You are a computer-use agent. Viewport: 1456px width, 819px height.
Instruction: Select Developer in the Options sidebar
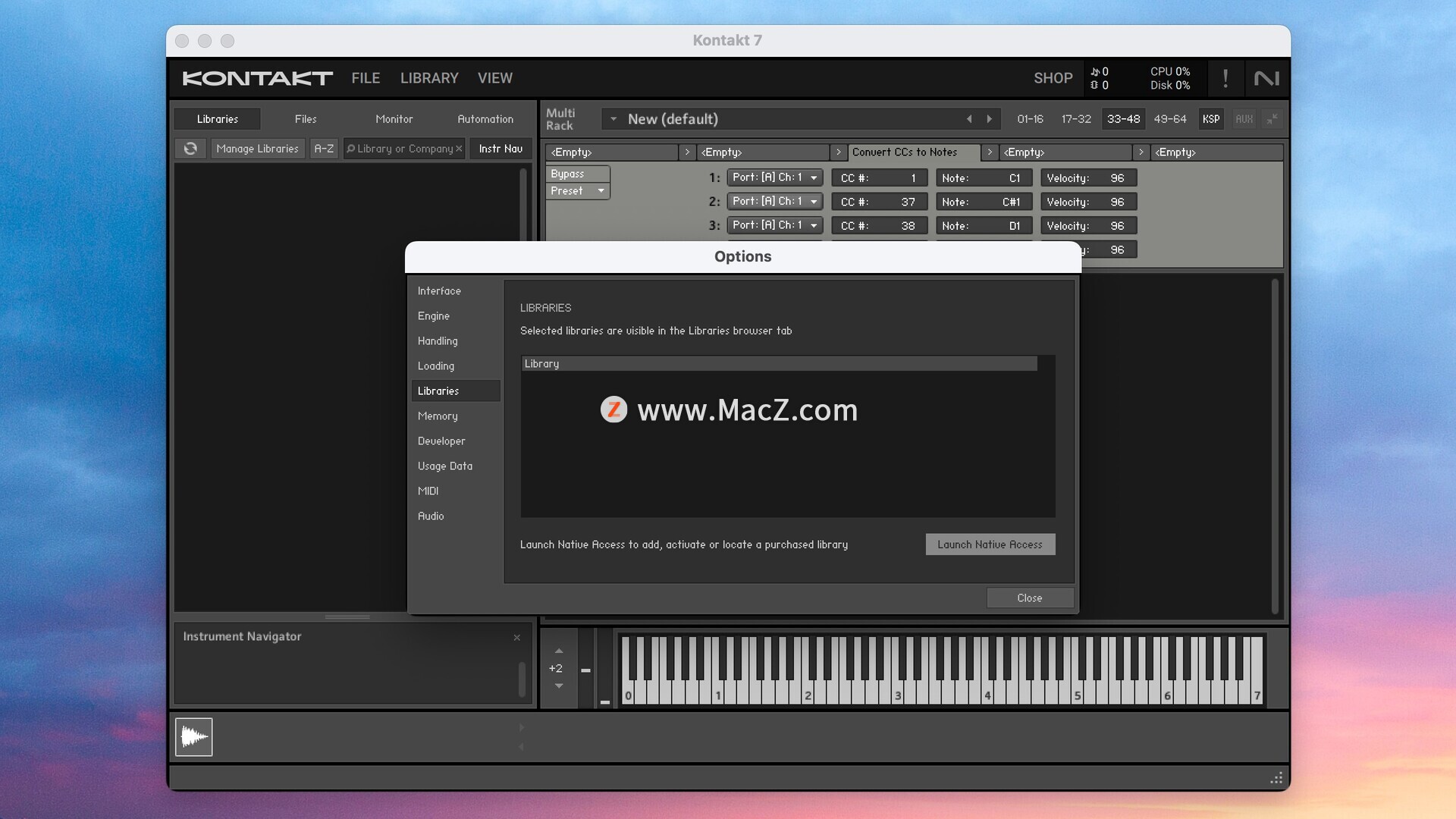456,441
